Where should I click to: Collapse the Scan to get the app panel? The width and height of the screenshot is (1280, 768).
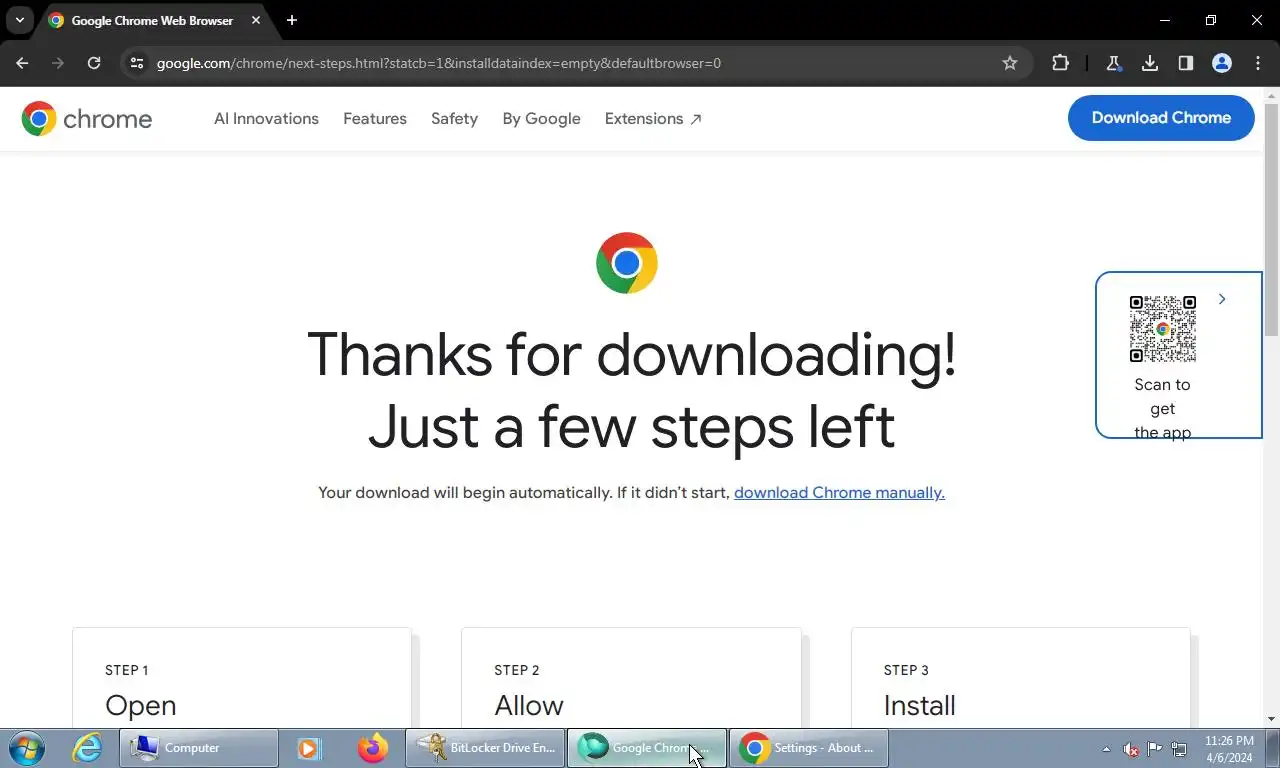(1222, 299)
